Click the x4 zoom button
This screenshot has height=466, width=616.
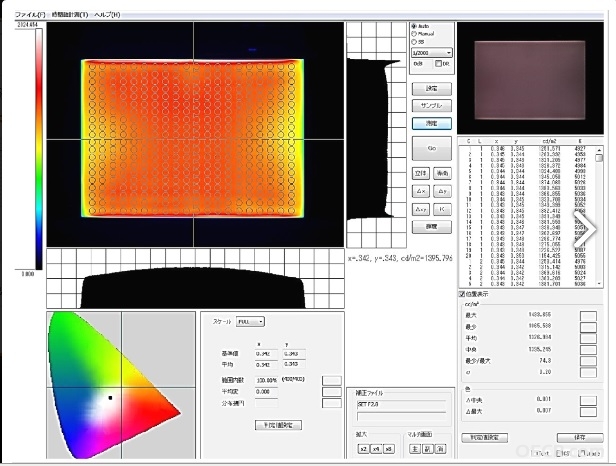pyautogui.click(x=376, y=449)
